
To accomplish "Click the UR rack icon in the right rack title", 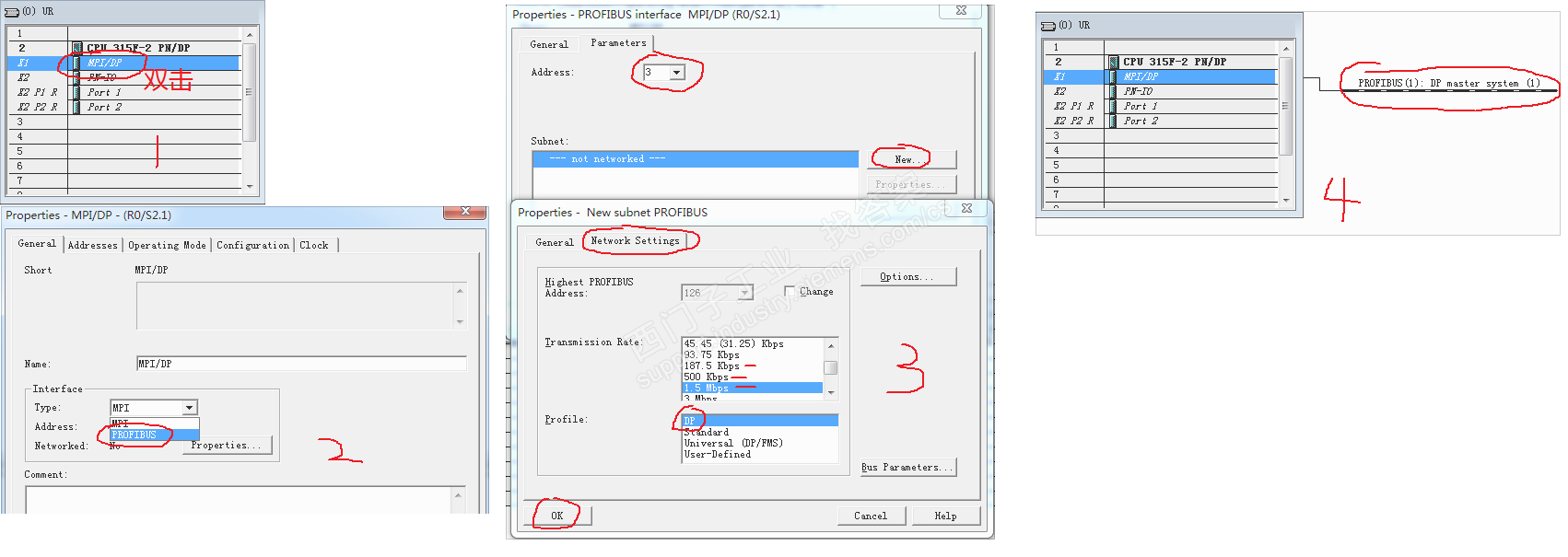I will click(1047, 25).
